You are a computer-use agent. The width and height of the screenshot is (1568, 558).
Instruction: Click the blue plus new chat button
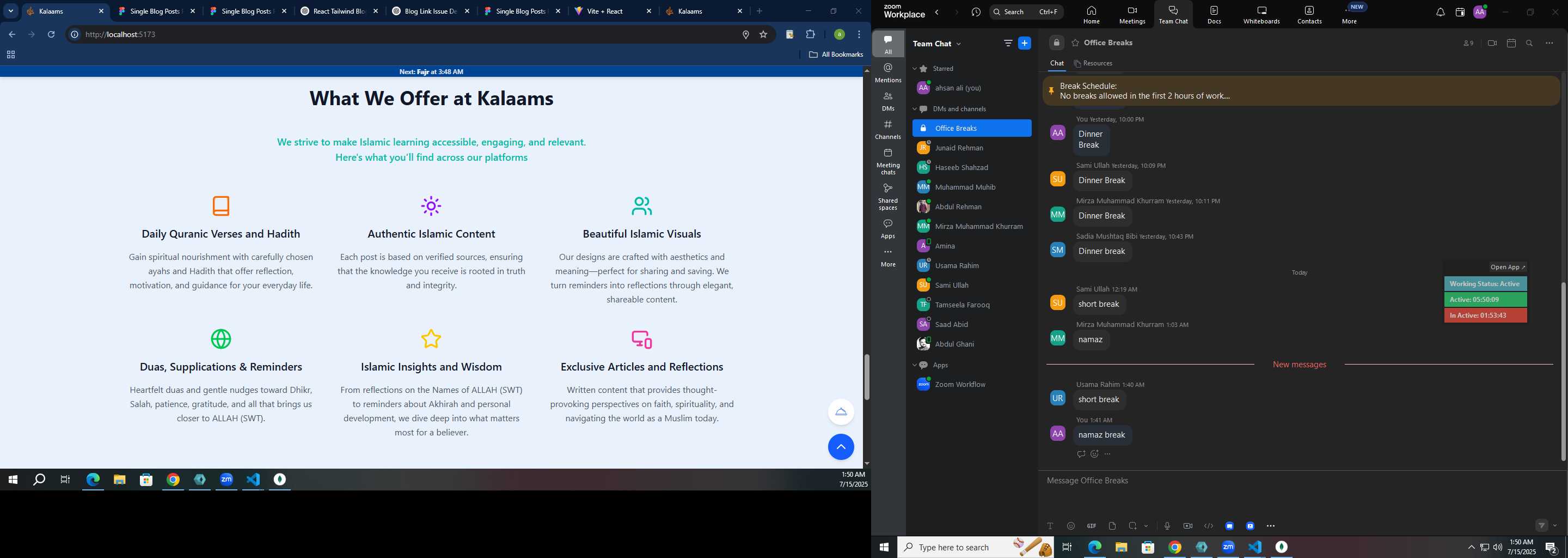tap(1025, 43)
